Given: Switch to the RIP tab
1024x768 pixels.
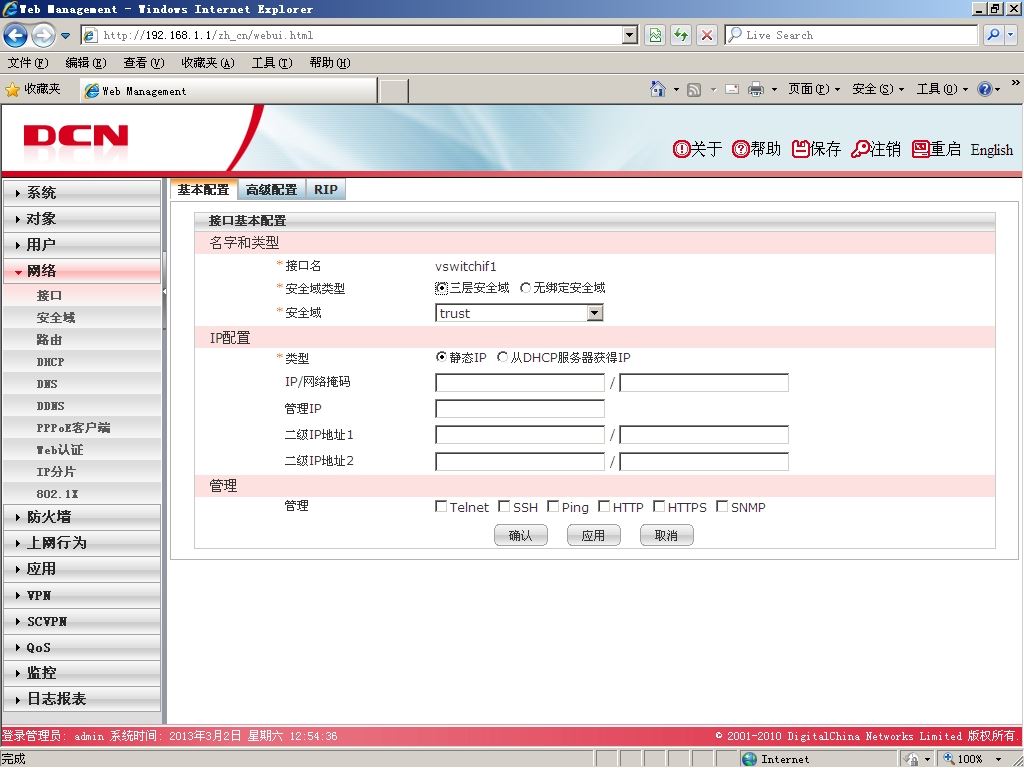Looking at the screenshot, I should point(325,189).
